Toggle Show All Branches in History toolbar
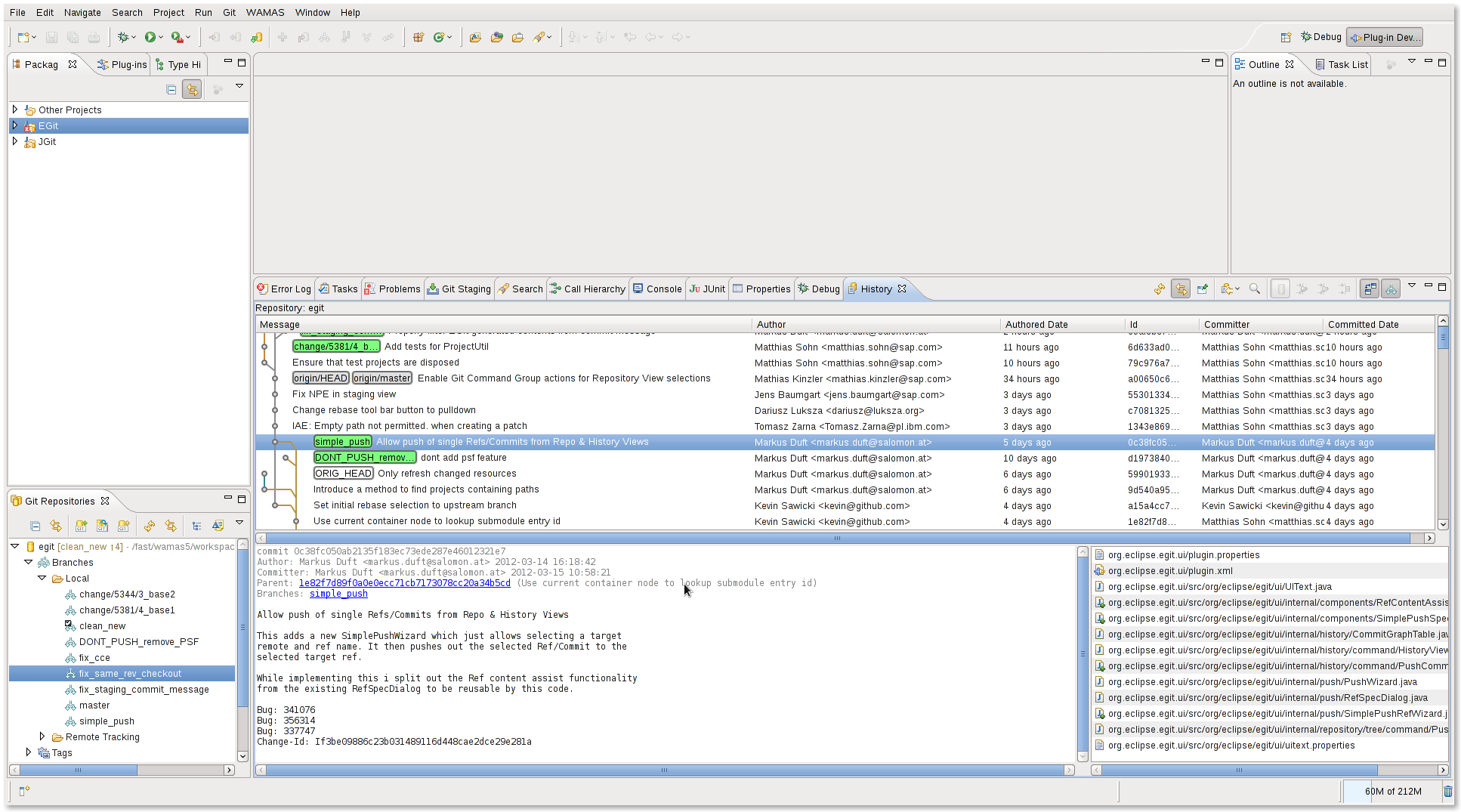Viewport: 1461px width, 812px height. (1391, 289)
